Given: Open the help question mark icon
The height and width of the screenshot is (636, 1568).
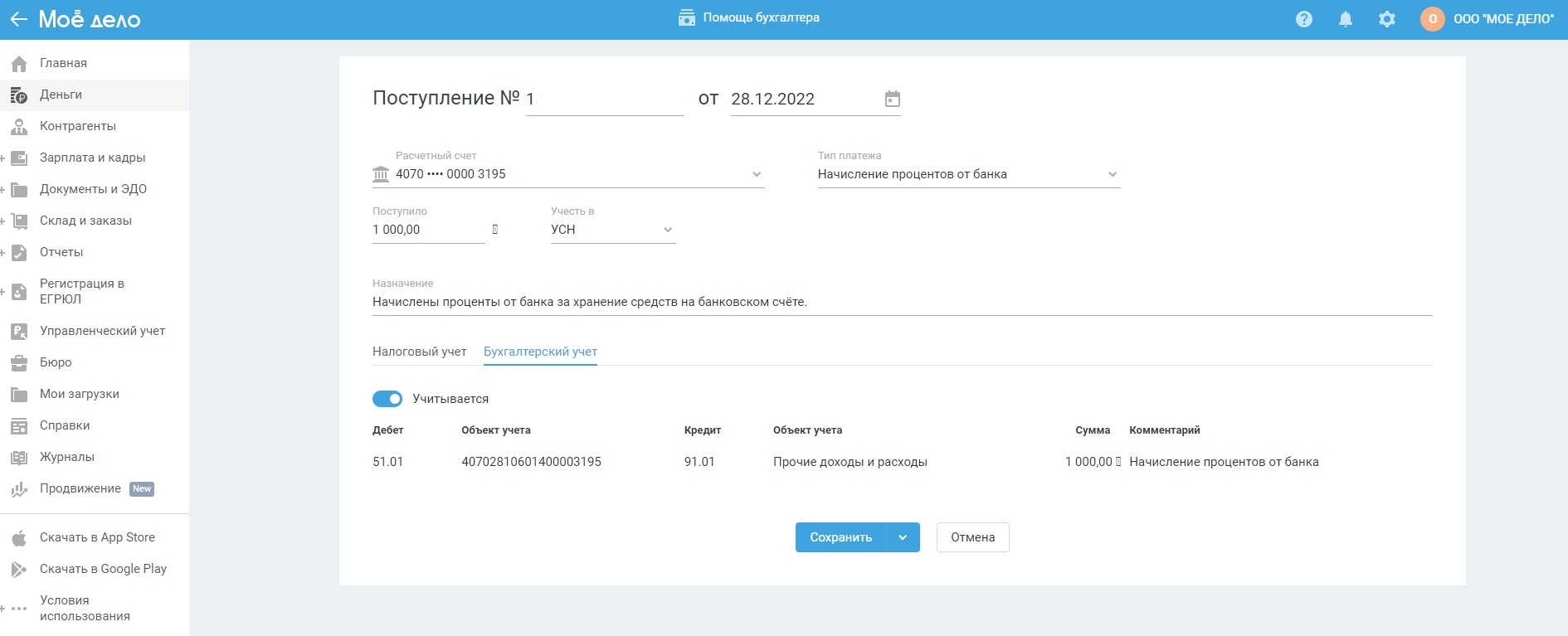Looking at the screenshot, I should pos(1304,19).
